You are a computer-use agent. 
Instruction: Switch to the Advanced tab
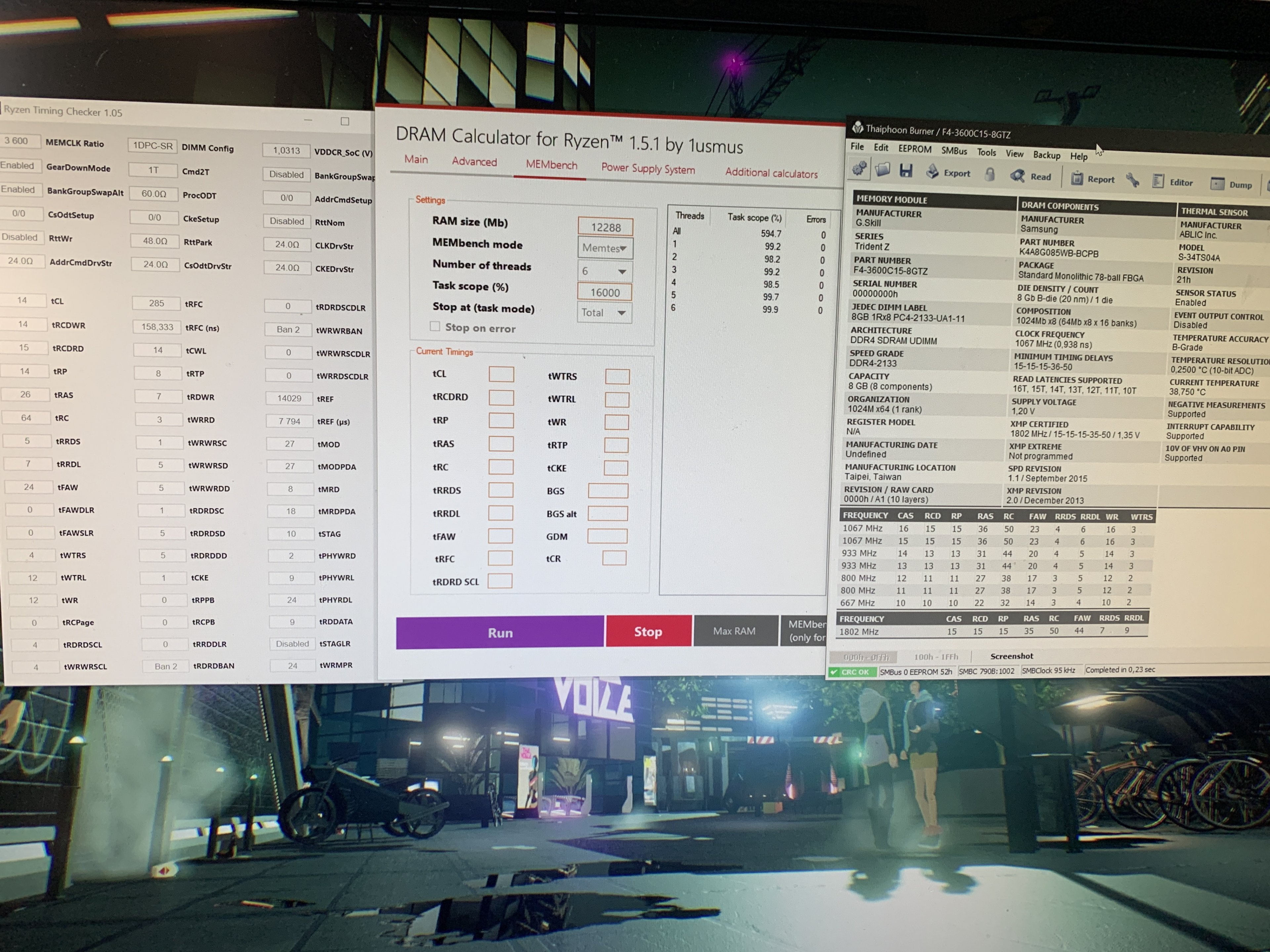pyautogui.click(x=474, y=162)
